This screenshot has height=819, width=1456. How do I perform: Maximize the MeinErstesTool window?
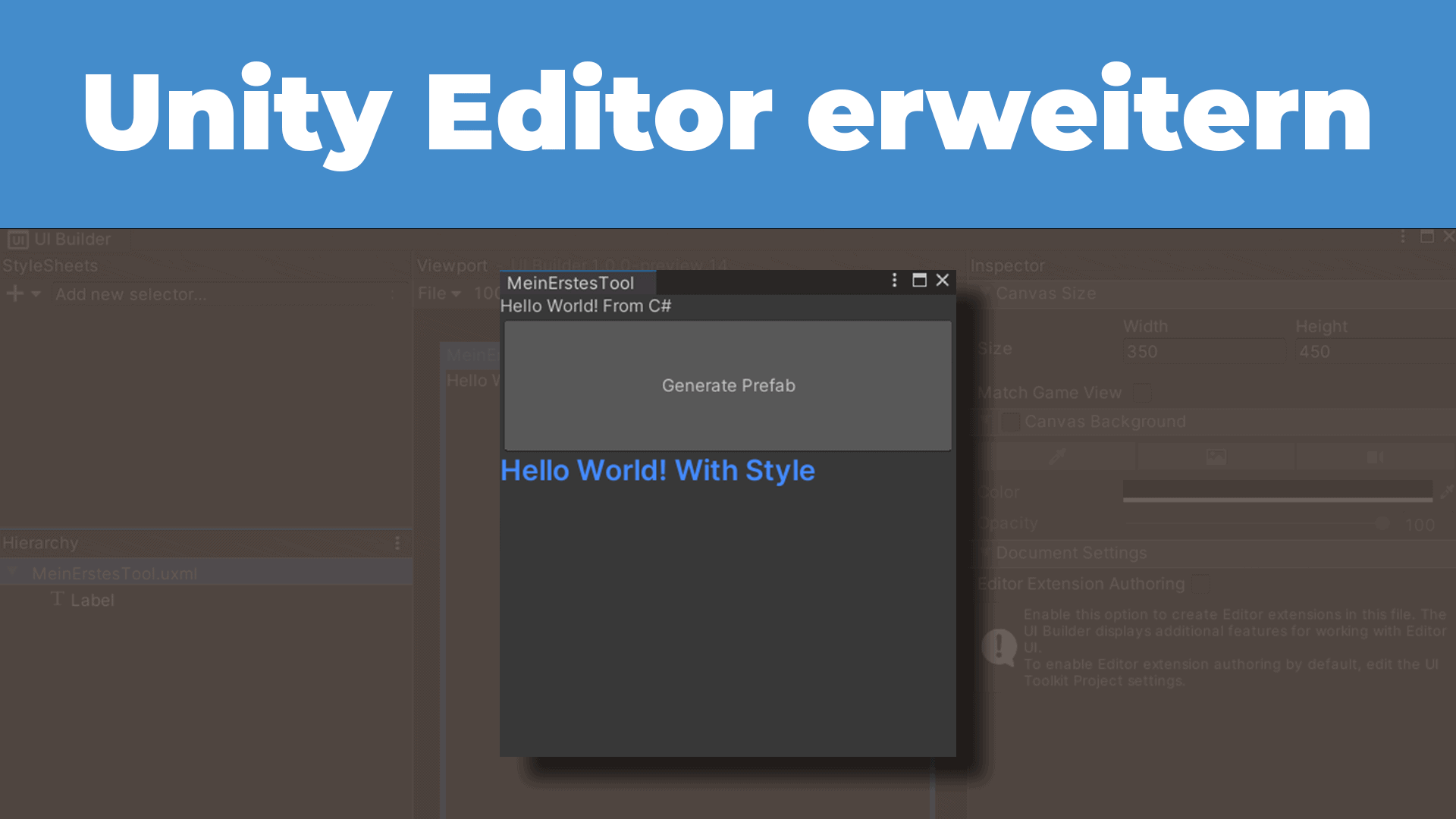919,281
